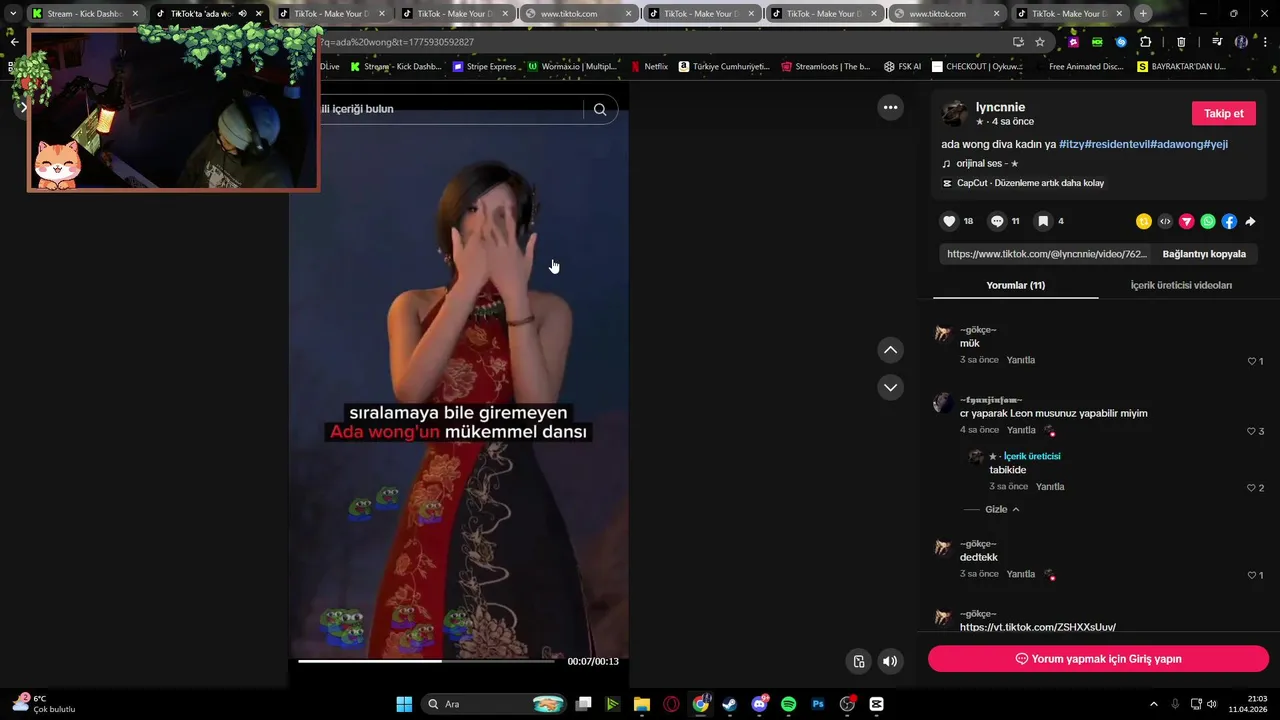Show hidden system tray icons chevron
The image size is (1280, 720).
click(x=1154, y=704)
